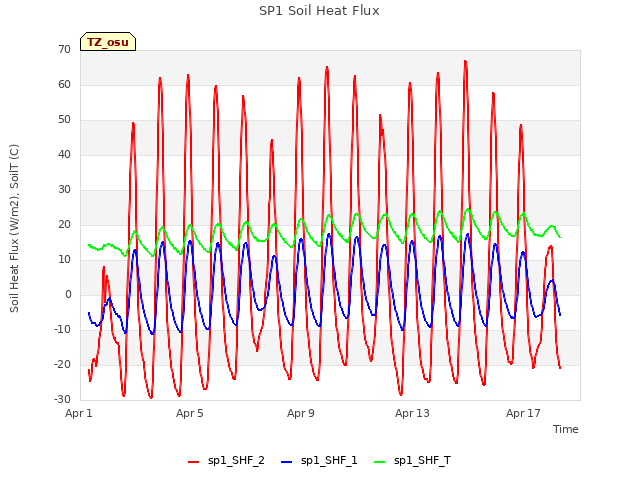Click the -20 y-axis tick label
Screen dimensions: 640x480
[63, 364]
